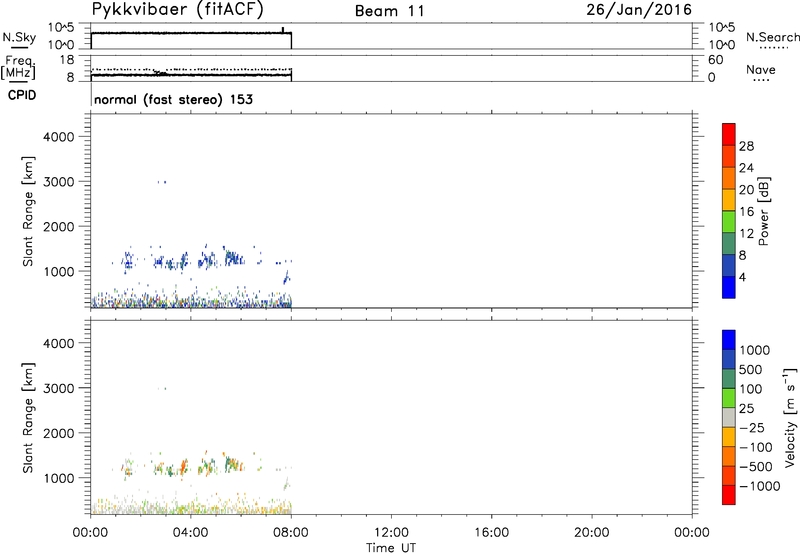Viewport: 800px width, 554px height.
Task: Click the green 12 dB segment of power colorbar
Action: point(729,222)
